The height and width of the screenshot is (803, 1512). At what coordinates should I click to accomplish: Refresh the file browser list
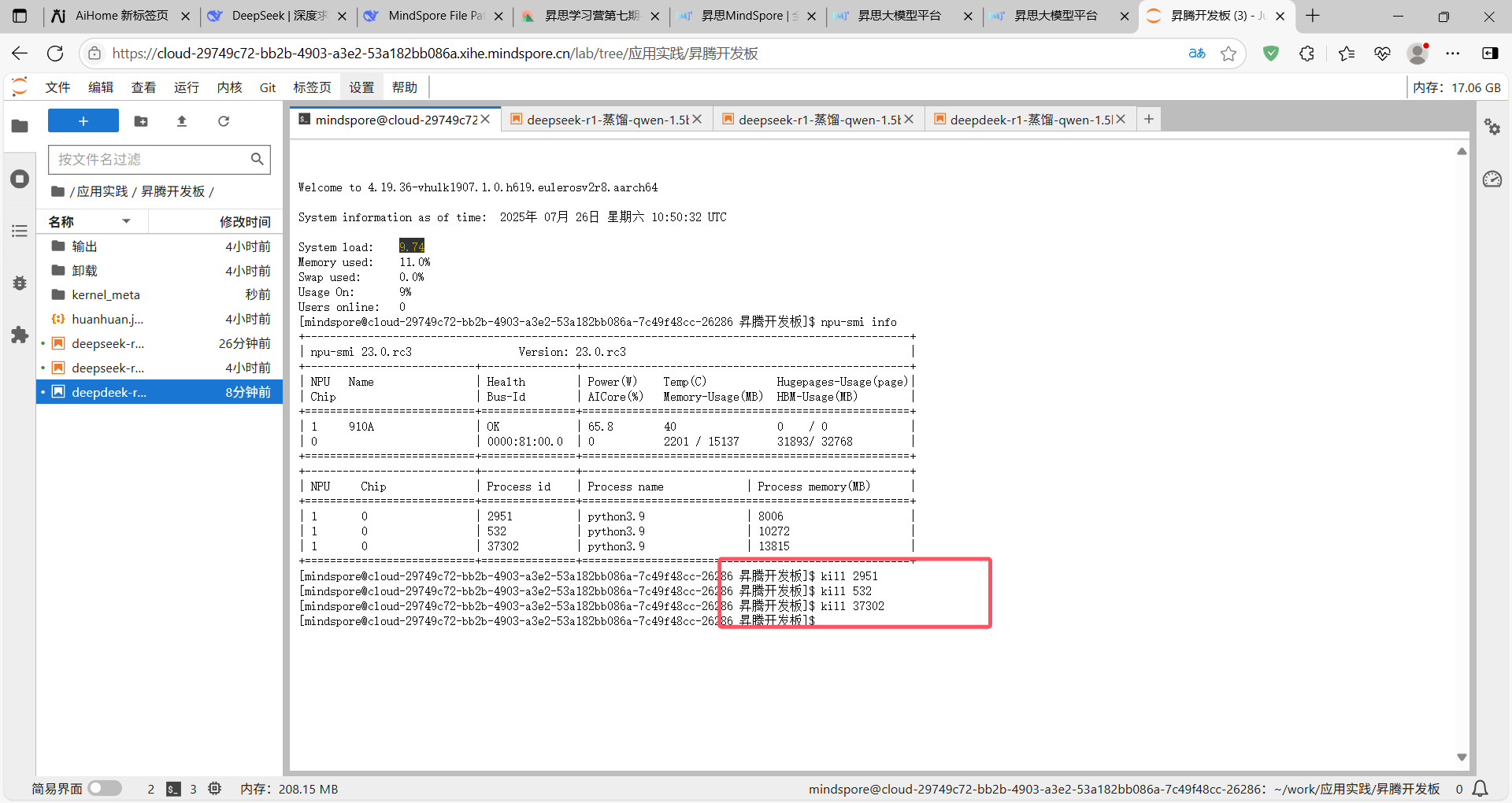224,121
